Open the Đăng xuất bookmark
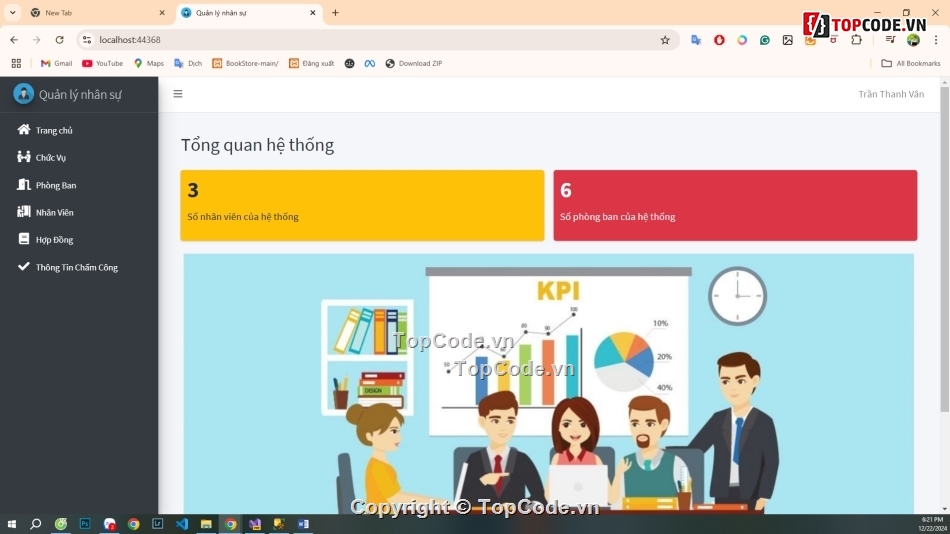This screenshot has height=534, width=950. (x=311, y=63)
